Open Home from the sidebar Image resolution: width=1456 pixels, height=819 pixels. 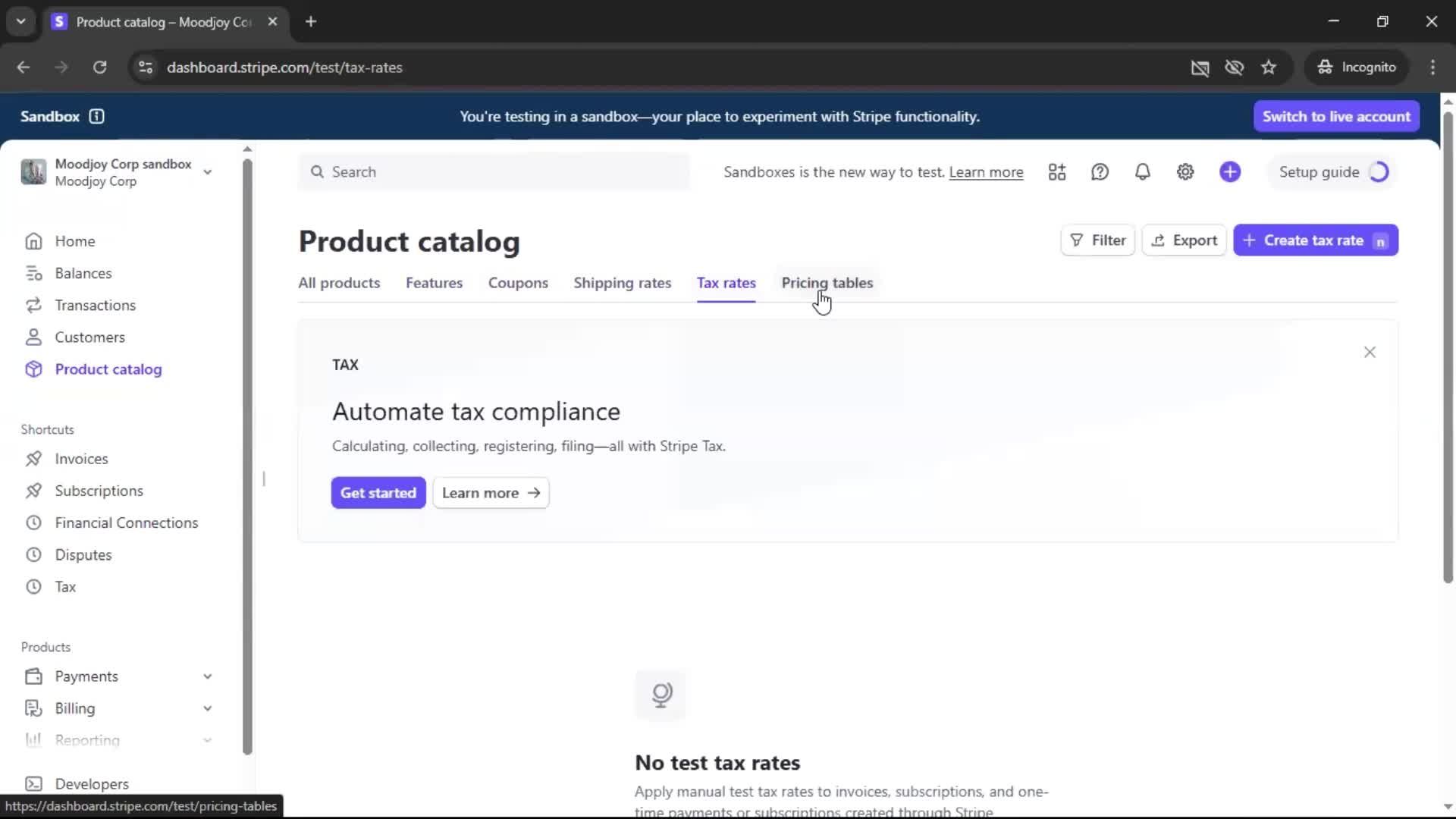tap(74, 241)
